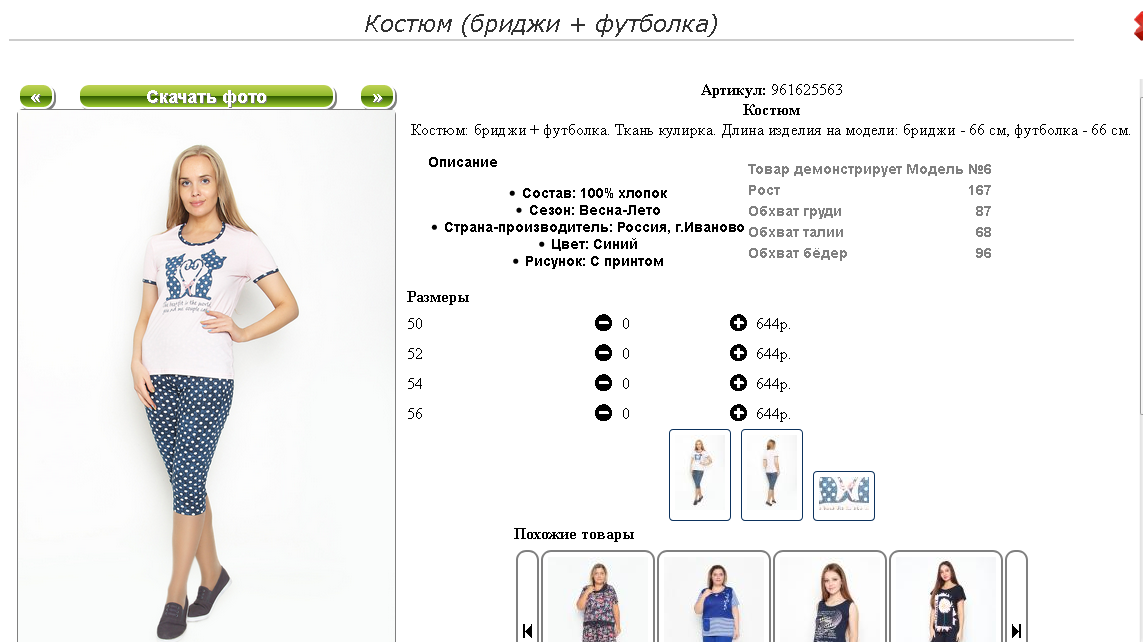Open similar item with blue striped outfit

tap(714, 598)
